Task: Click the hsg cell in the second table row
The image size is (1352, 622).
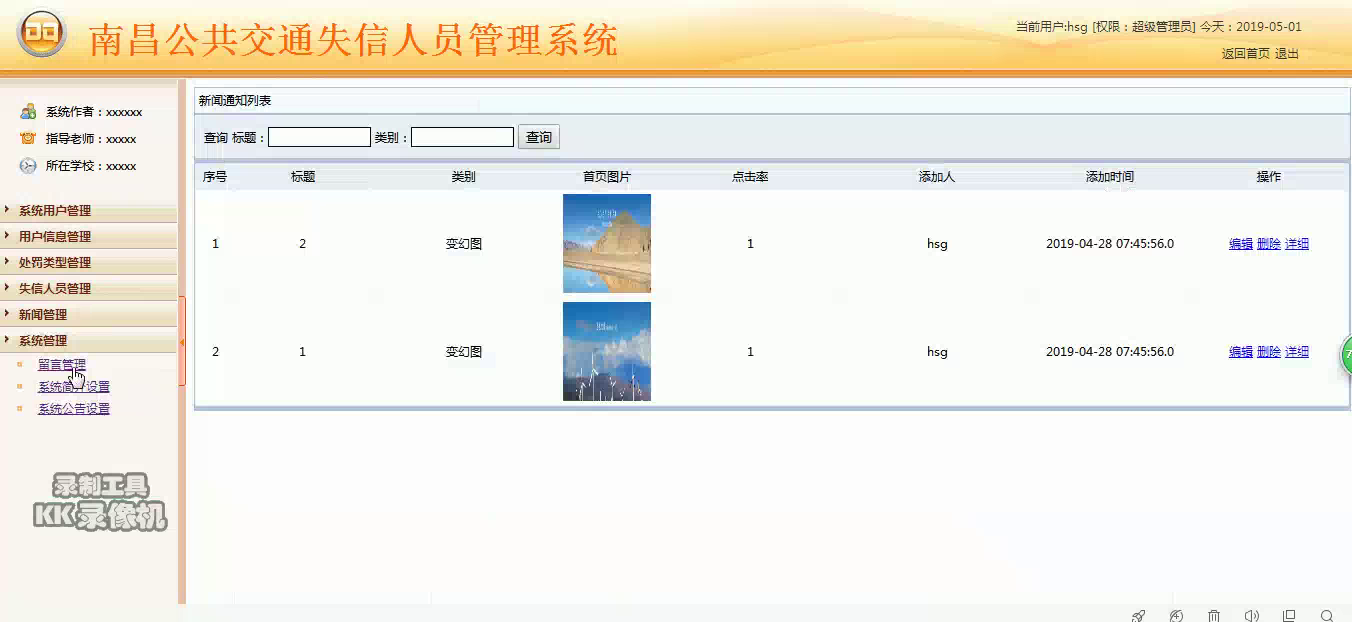Action: click(937, 352)
